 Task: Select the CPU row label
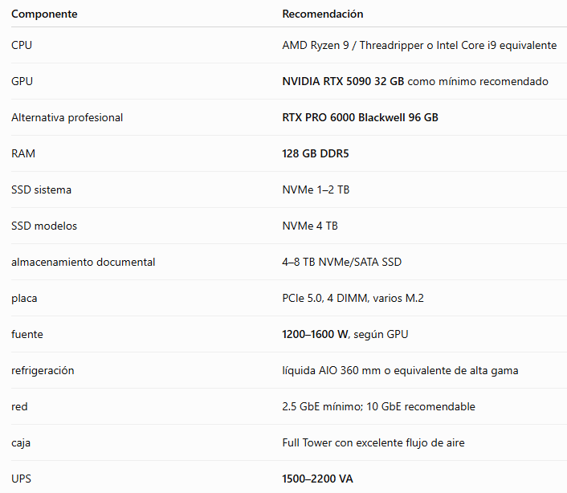(x=22, y=45)
